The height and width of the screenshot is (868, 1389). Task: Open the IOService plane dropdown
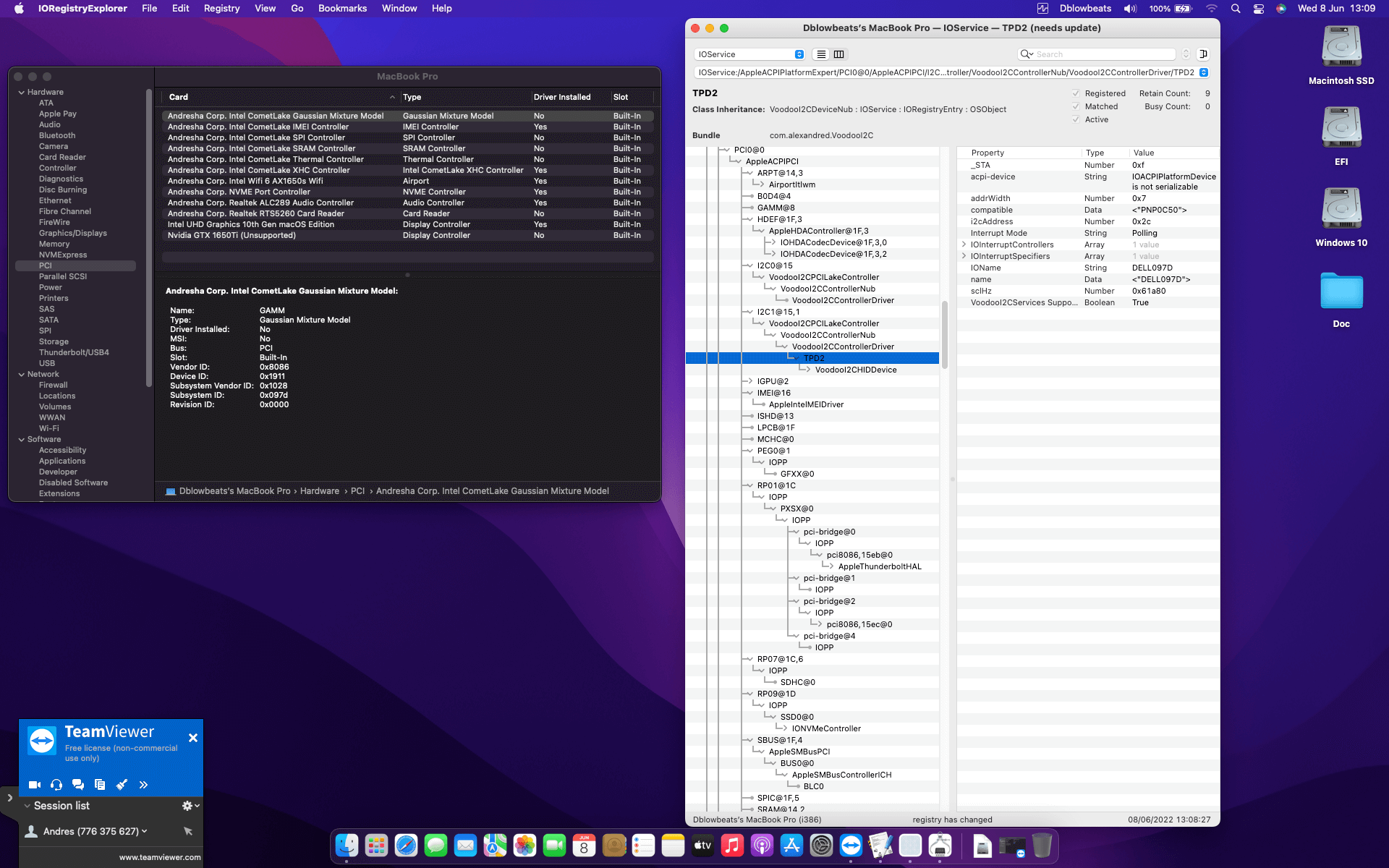pyautogui.click(x=749, y=54)
